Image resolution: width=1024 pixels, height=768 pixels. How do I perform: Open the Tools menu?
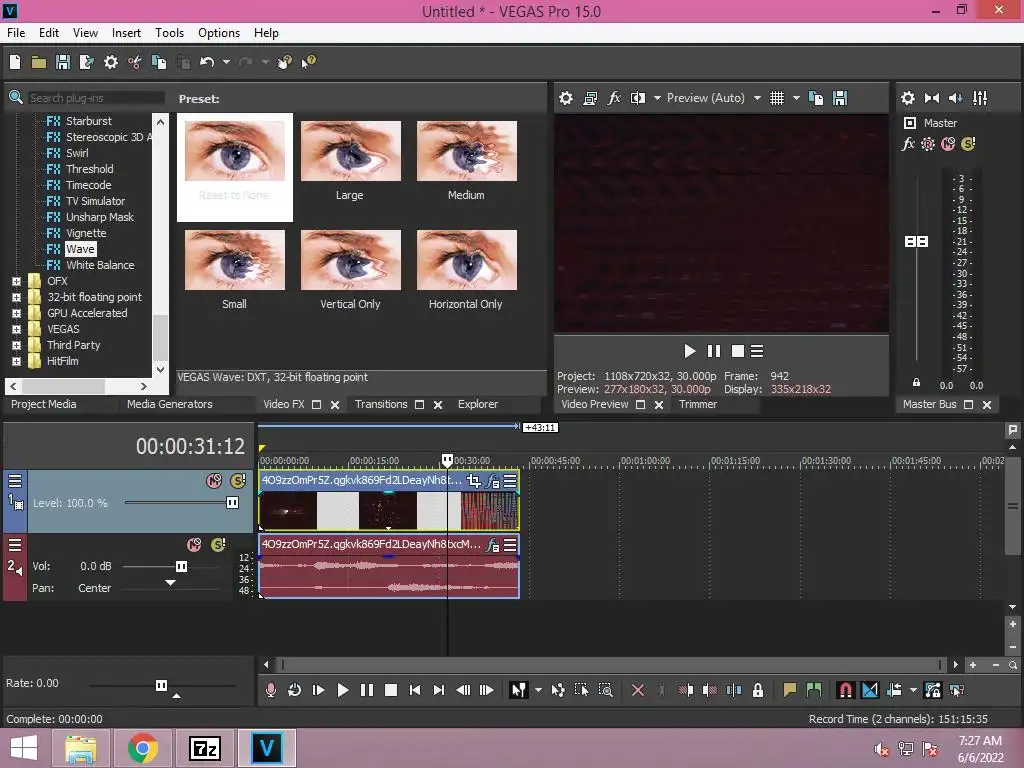tap(169, 33)
